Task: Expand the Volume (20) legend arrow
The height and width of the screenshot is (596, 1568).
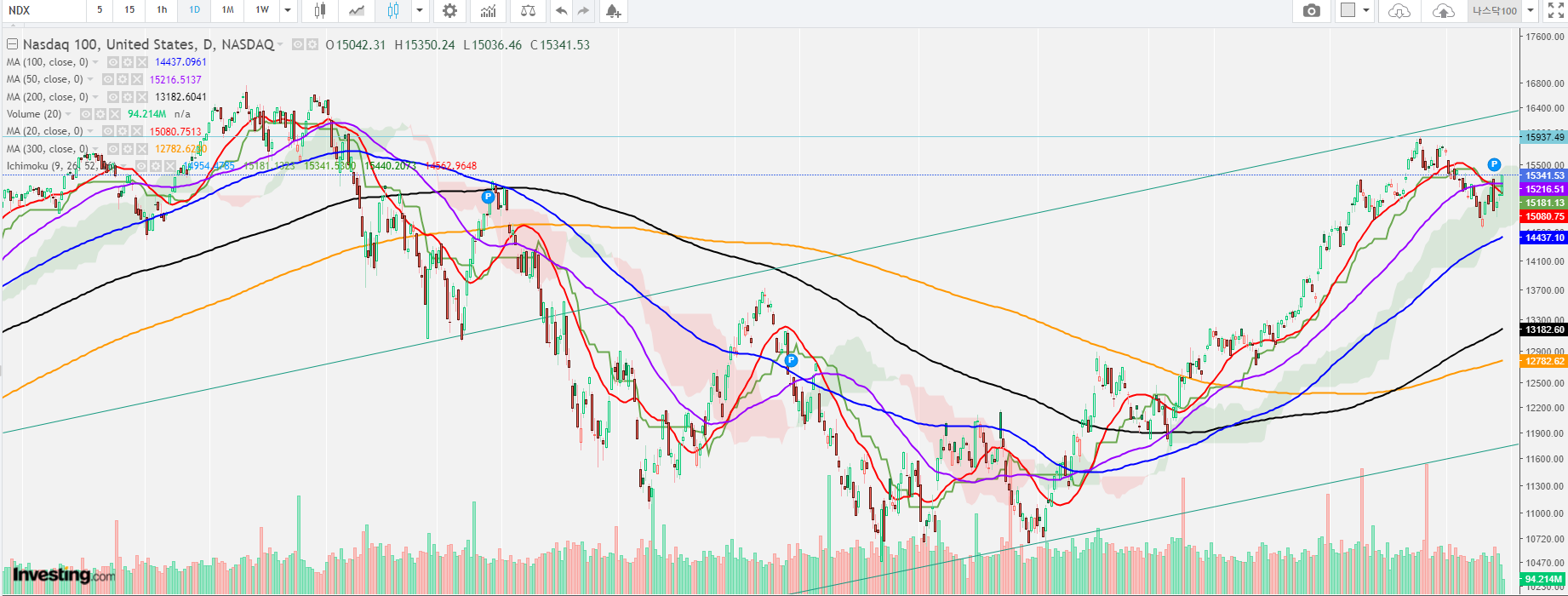Action: (68, 114)
